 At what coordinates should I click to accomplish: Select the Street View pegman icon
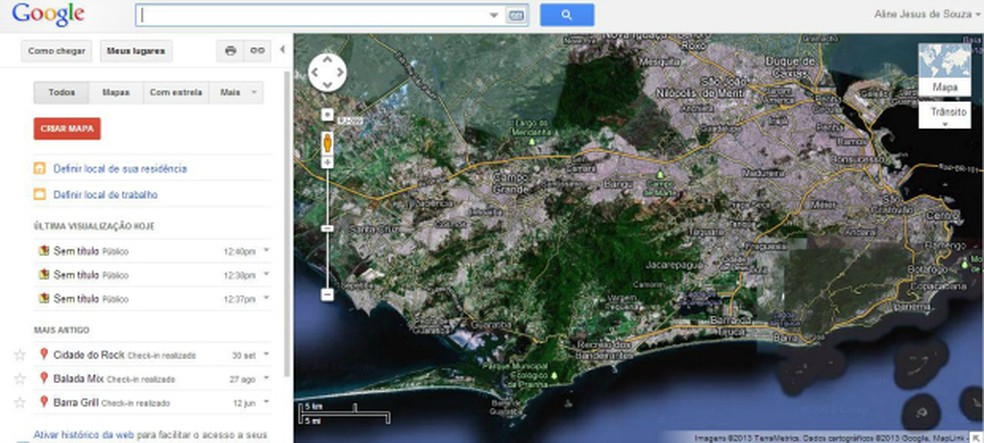[x=327, y=142]
